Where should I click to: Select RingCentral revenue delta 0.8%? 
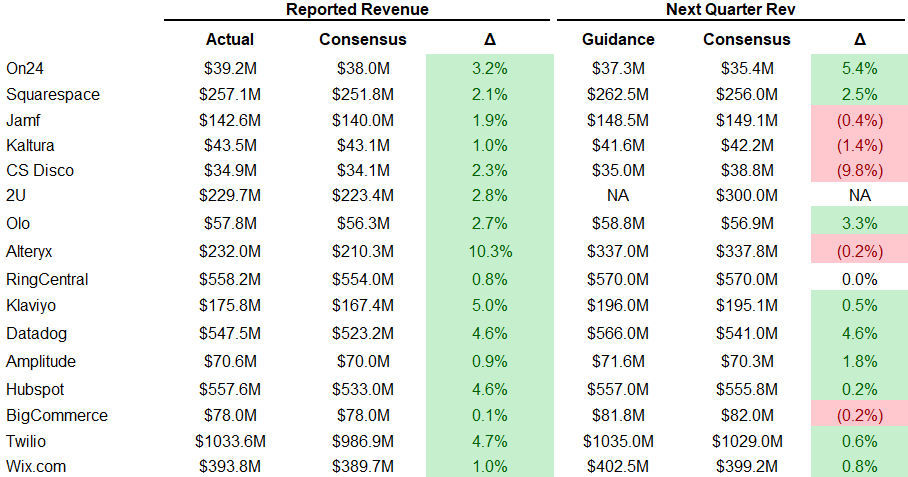[490, 280]
